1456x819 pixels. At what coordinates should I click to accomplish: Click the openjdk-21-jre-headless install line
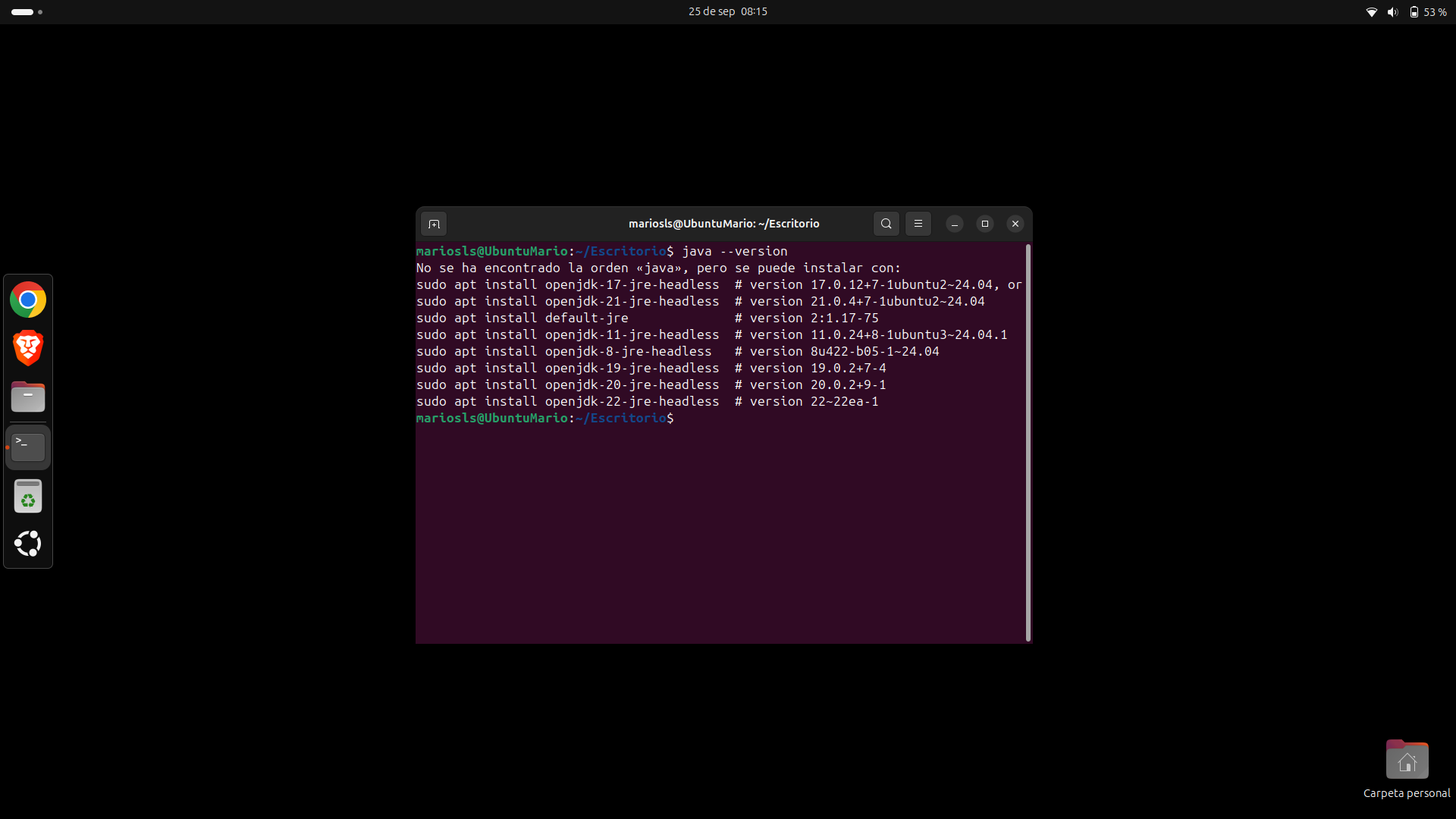tap(701, 301)
